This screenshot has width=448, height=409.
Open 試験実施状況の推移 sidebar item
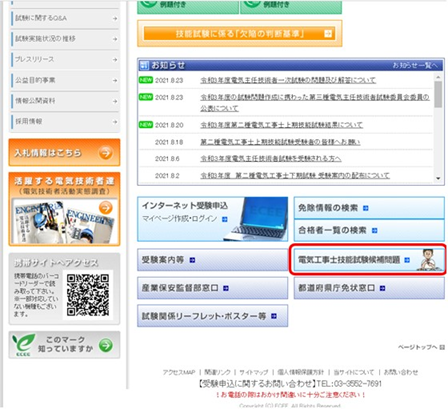tap(65, 39)
